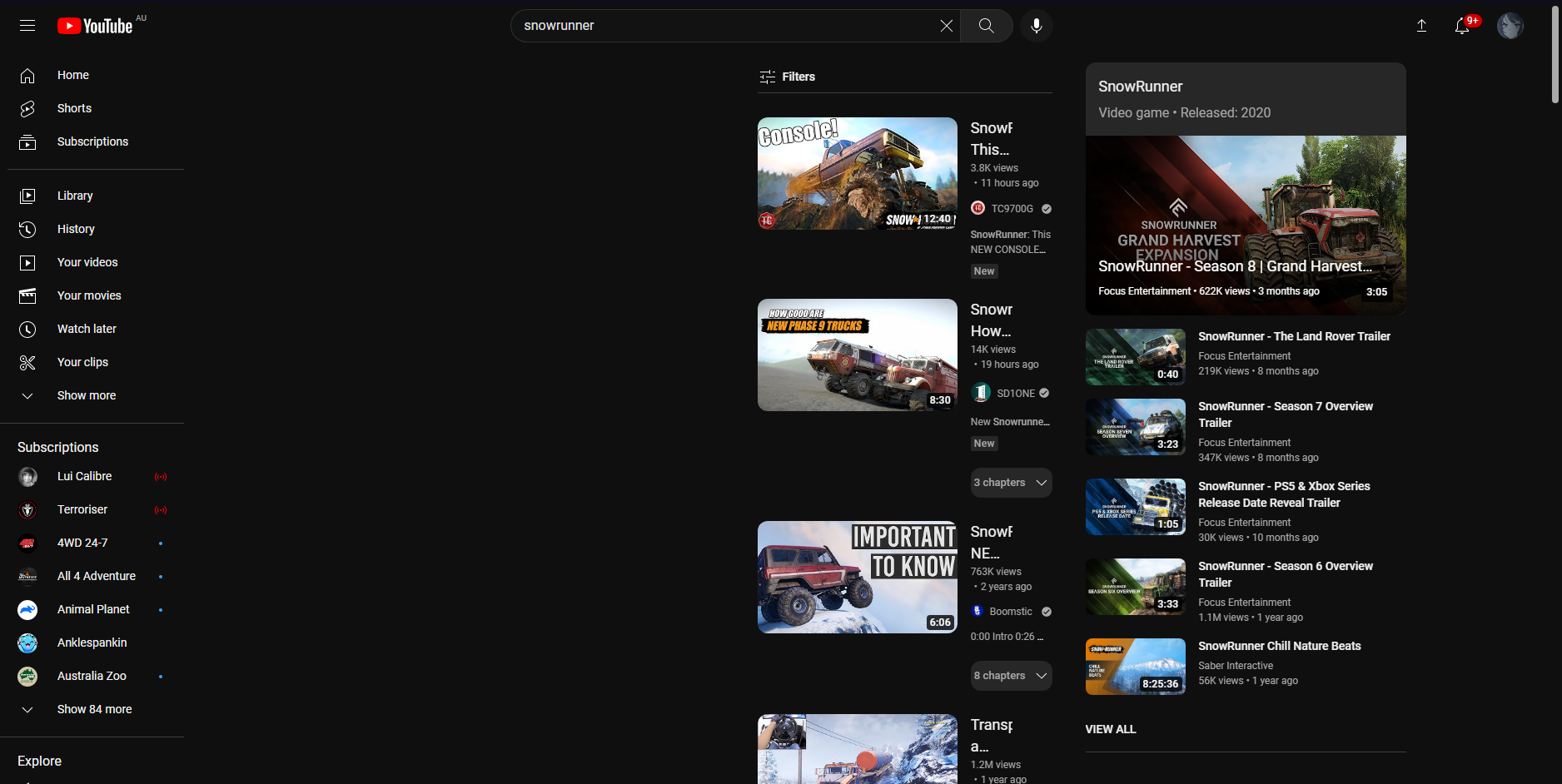Open New Phase 9 Trucks thumbnail
Image resolution: width=1562 pixels, height=784 pixels.
[858, 355]
